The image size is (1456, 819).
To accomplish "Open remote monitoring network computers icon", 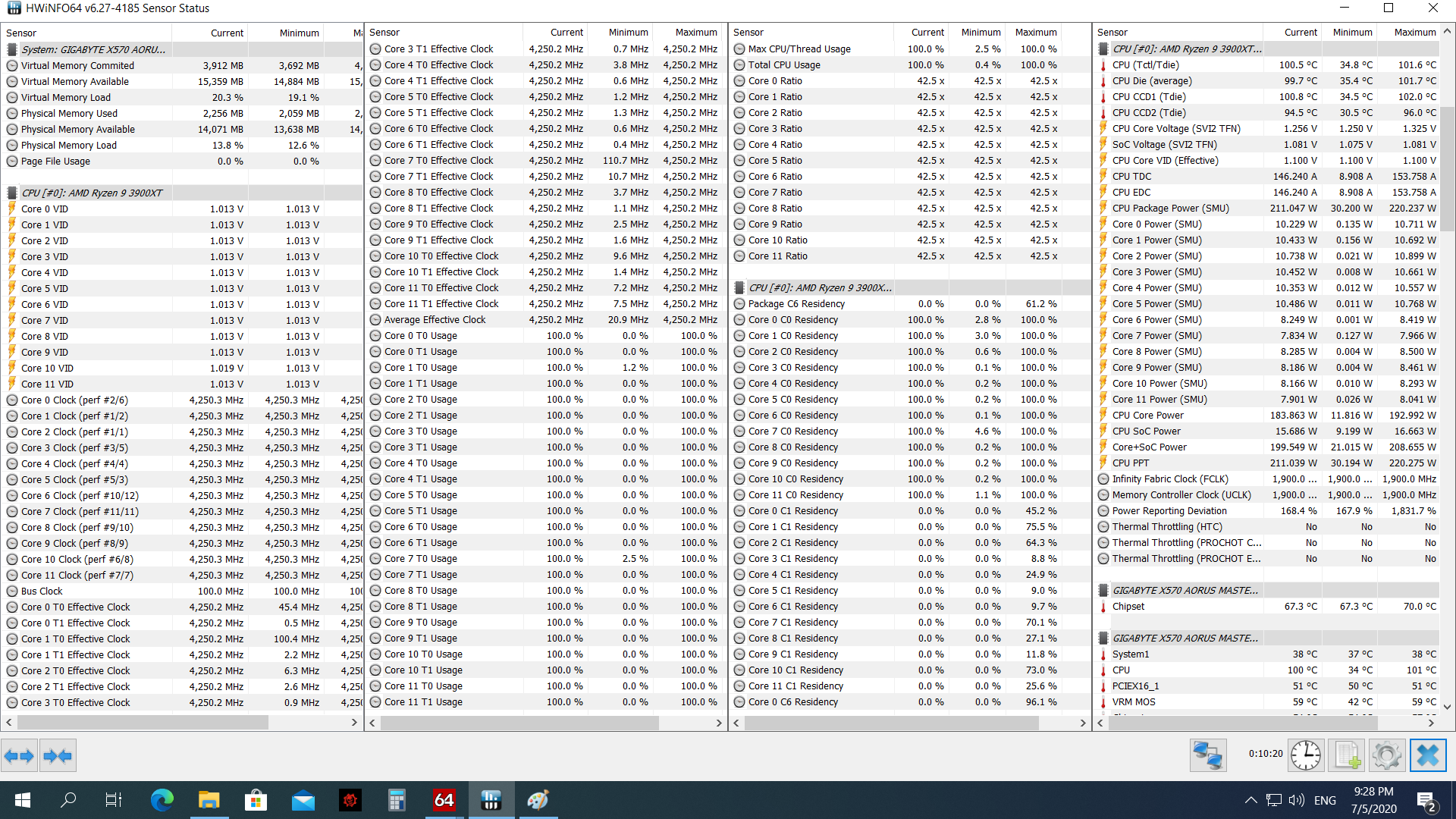I will coord(1208,755).
